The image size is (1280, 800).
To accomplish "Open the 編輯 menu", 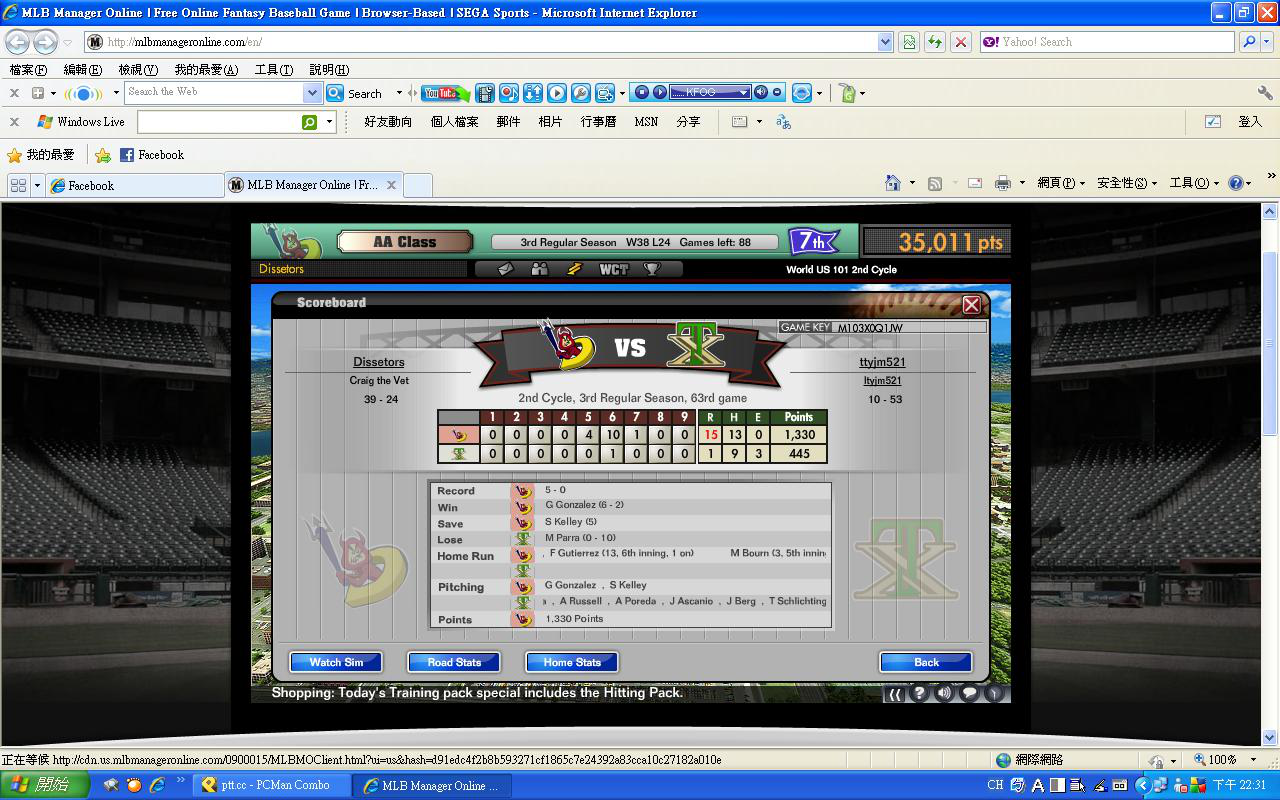I will [82, 70].
